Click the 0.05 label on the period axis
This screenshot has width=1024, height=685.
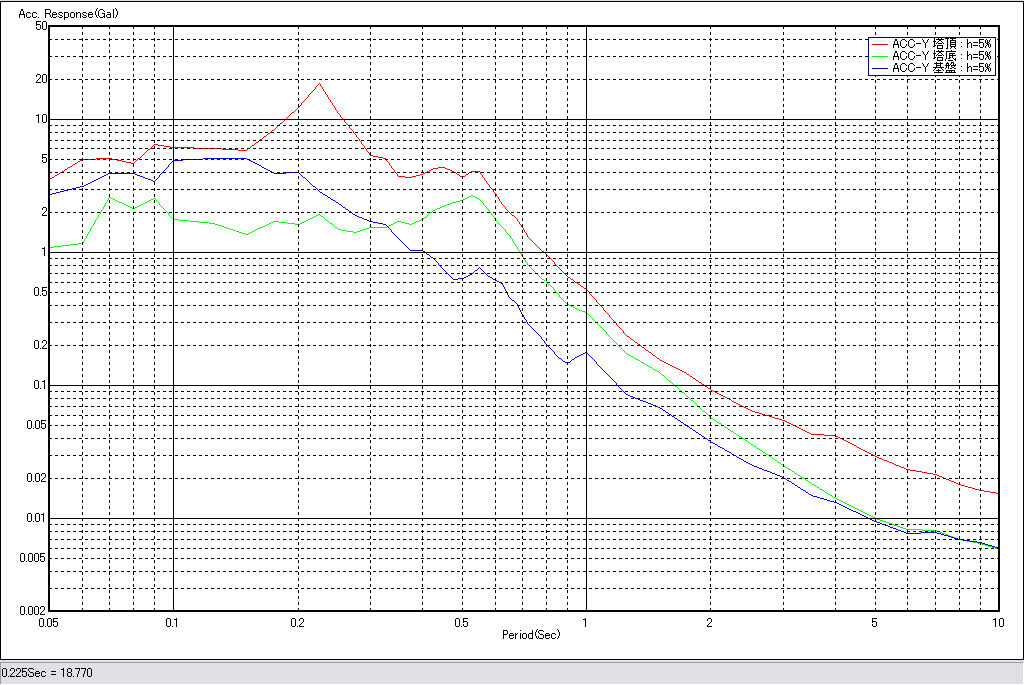pyautogui.click(x=49, y=623)
